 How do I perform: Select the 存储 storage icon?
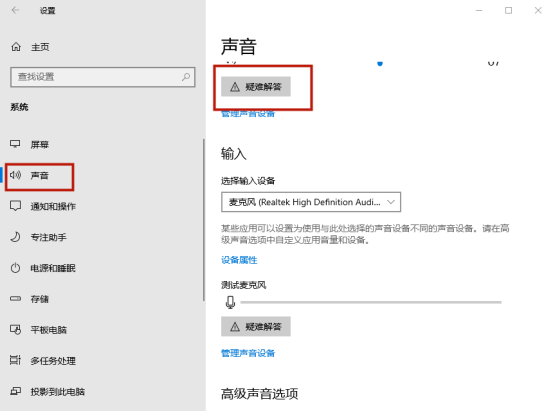tap(15, 298)
